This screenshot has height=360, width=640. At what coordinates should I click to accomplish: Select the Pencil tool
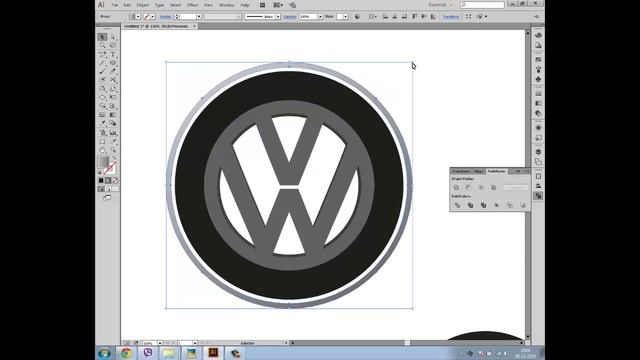click(x=113, y=71)
